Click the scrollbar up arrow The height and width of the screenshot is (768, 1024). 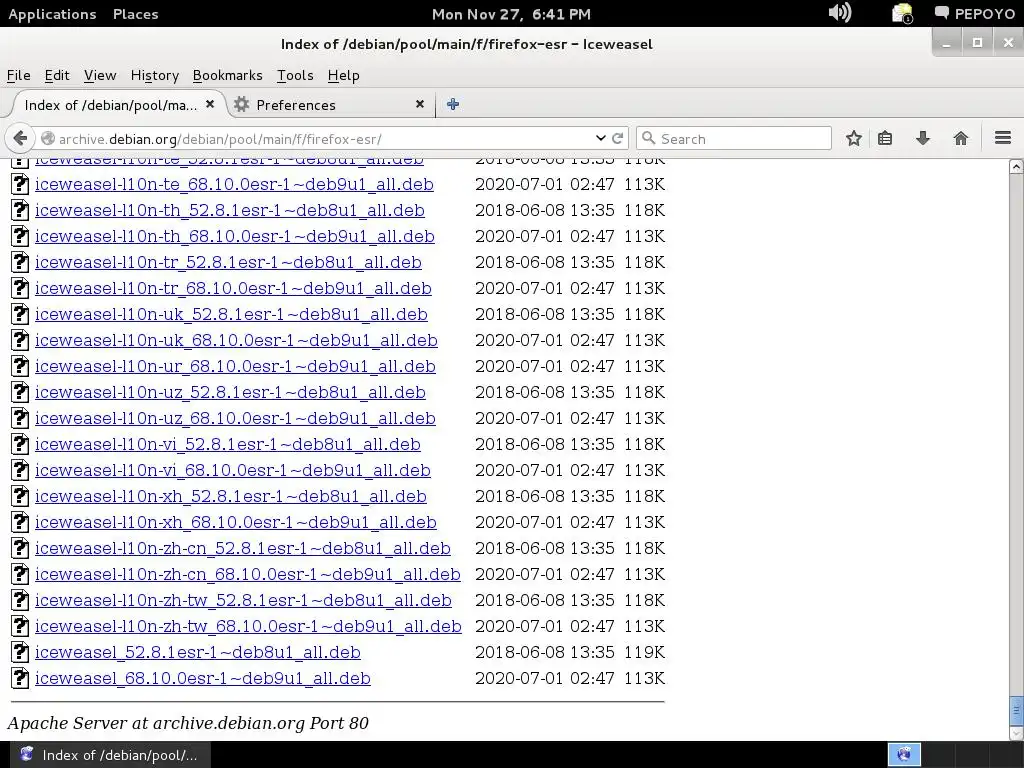(1016, 166)
